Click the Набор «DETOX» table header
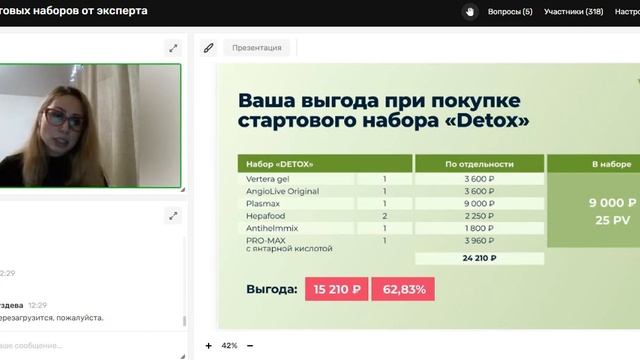The image size is (640, 360). tap(325, 164)
